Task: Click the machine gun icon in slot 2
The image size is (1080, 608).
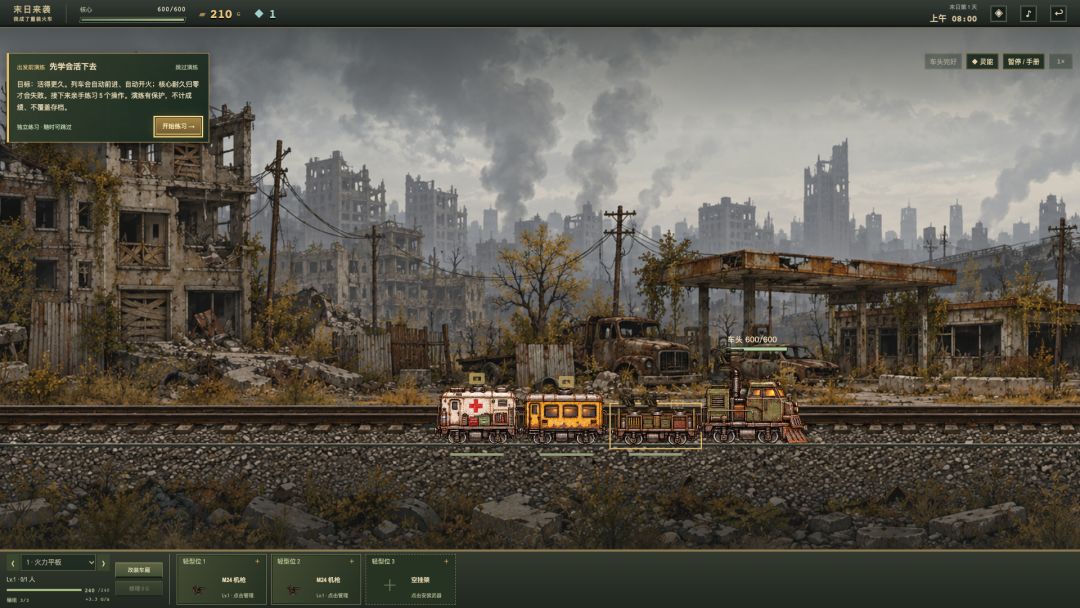Action: [293, 589]
